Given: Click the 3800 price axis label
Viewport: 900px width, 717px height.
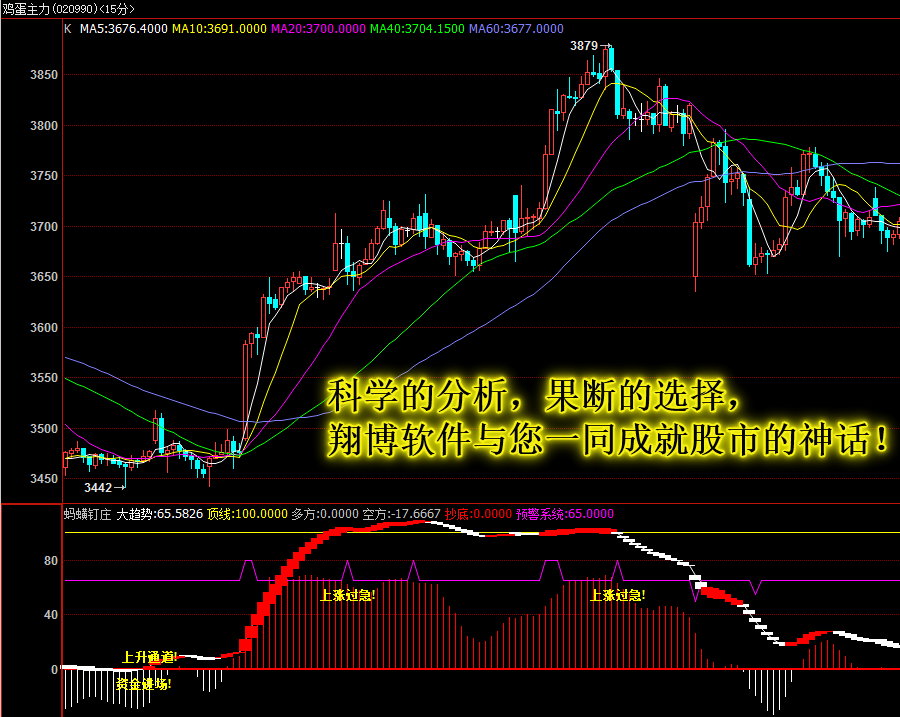Looking at the screenshot, I should click(x=44, y=126).
